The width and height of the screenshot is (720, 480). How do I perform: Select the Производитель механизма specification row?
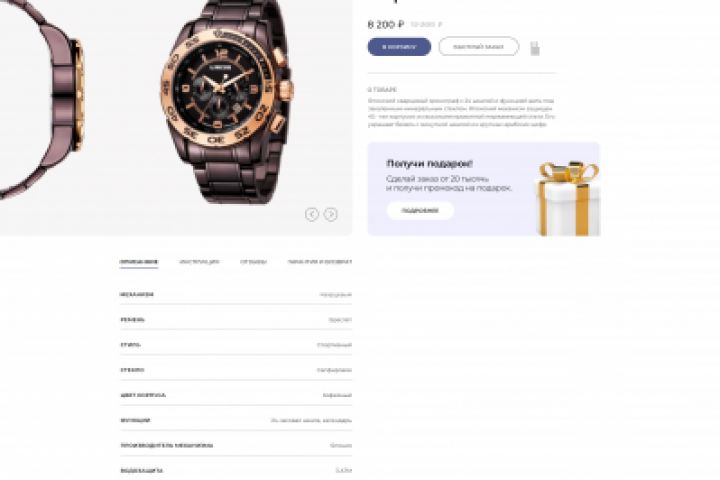click(236, 445)
